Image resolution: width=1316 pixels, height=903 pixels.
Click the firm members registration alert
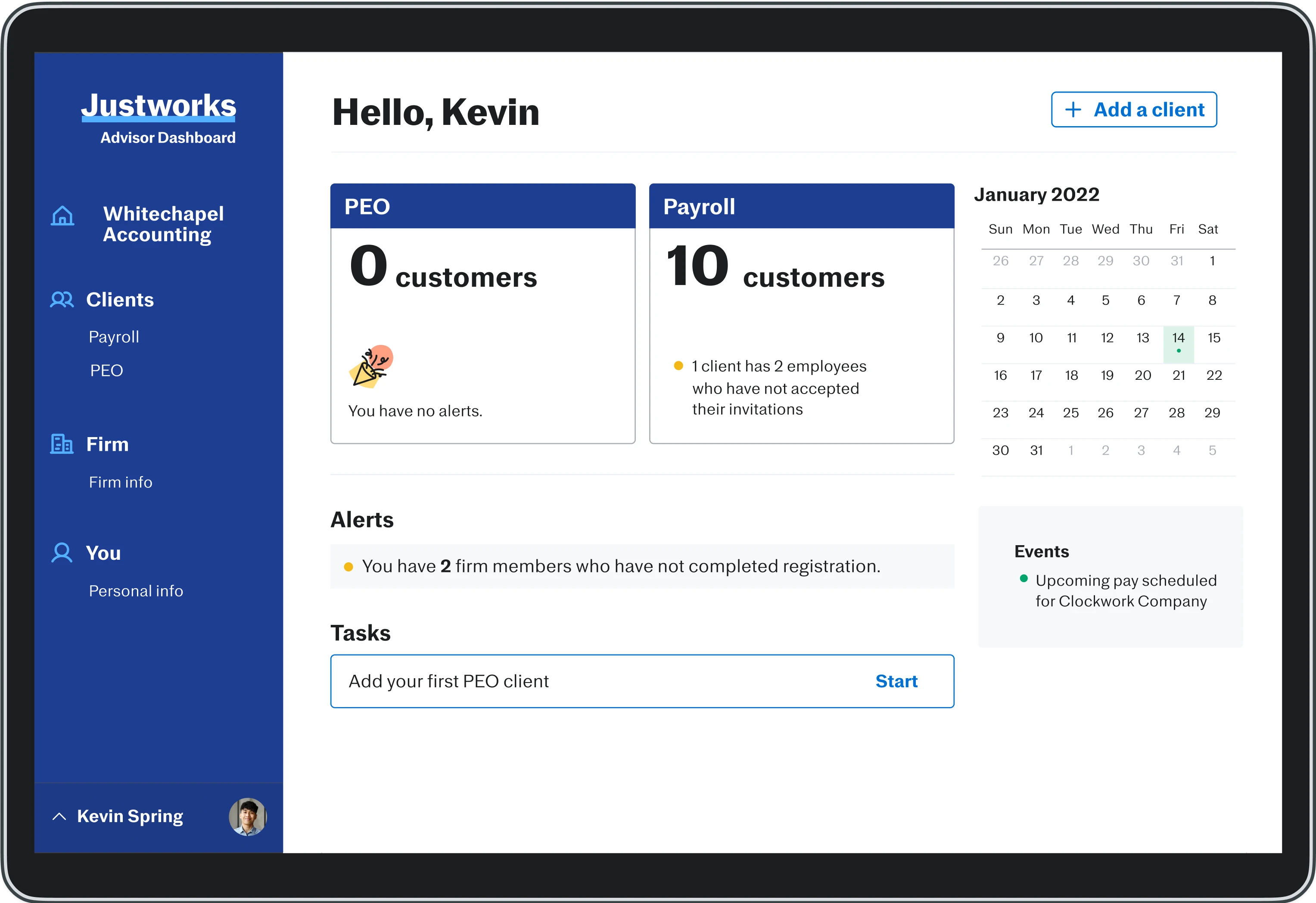[621, 566]
